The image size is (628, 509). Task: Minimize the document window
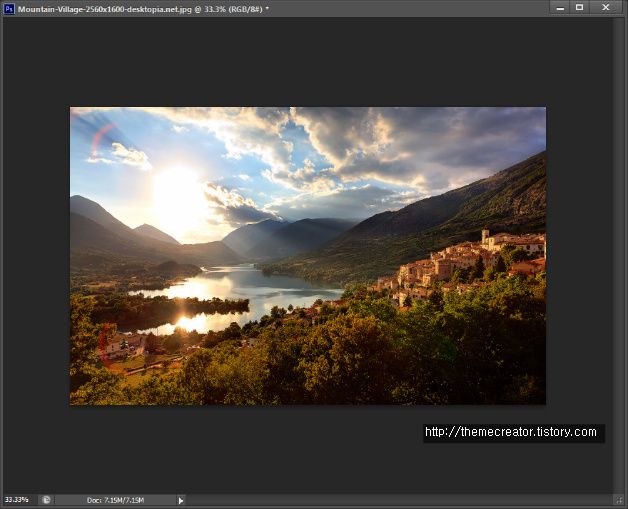560,8
